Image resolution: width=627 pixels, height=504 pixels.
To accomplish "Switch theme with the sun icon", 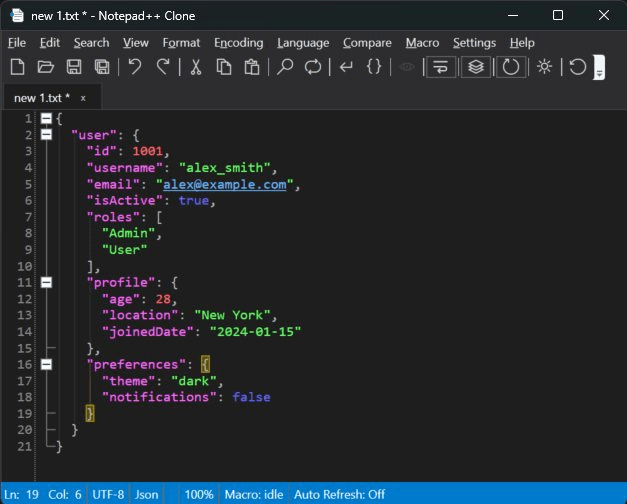I will (x=544, y=67).
